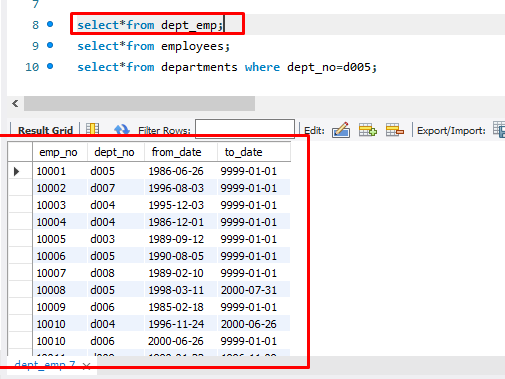The width and height of the screenshot is (505, 379).
Task: Click cell emp_no 10006
Action: pyautogui.click(x=60, y=256)
